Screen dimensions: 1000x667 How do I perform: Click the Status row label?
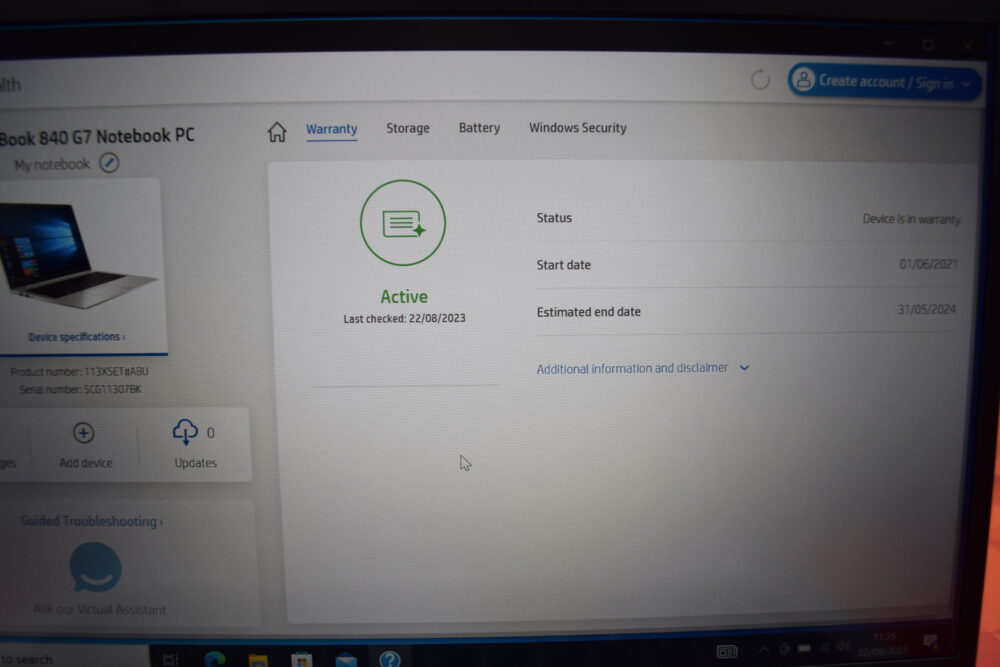point(554,217)
